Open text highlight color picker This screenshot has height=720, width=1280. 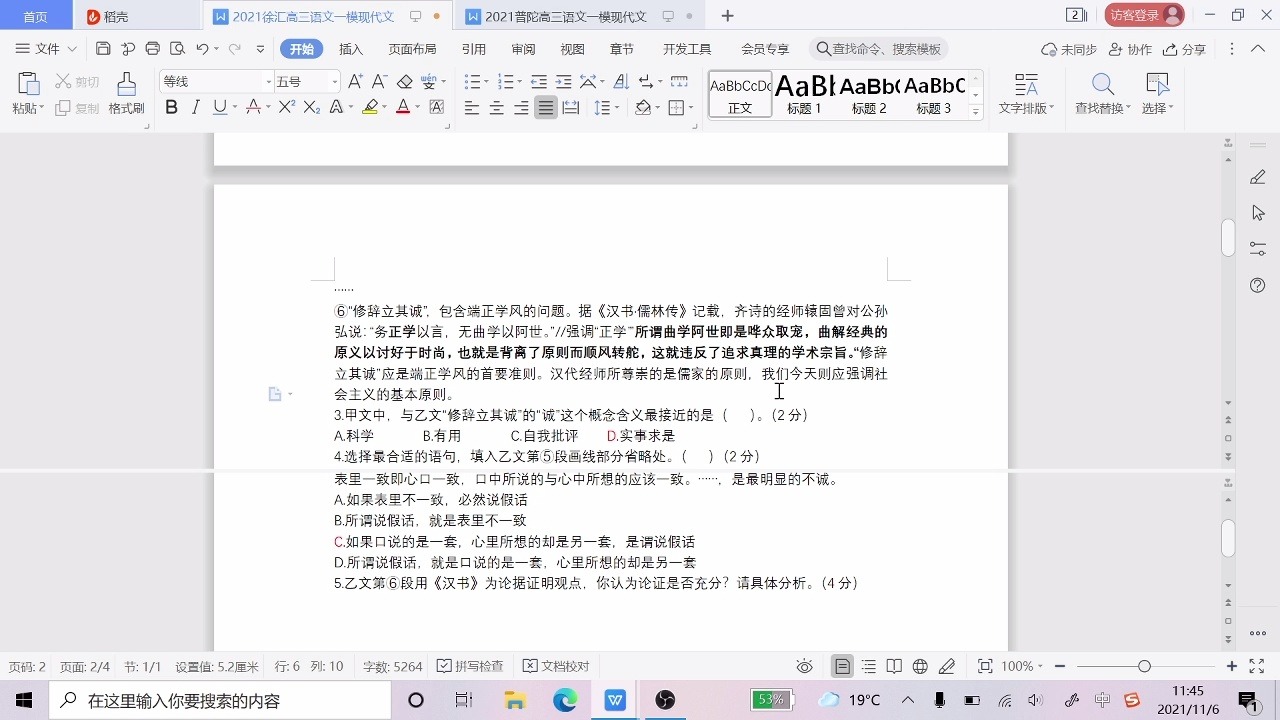pos(382,107)
